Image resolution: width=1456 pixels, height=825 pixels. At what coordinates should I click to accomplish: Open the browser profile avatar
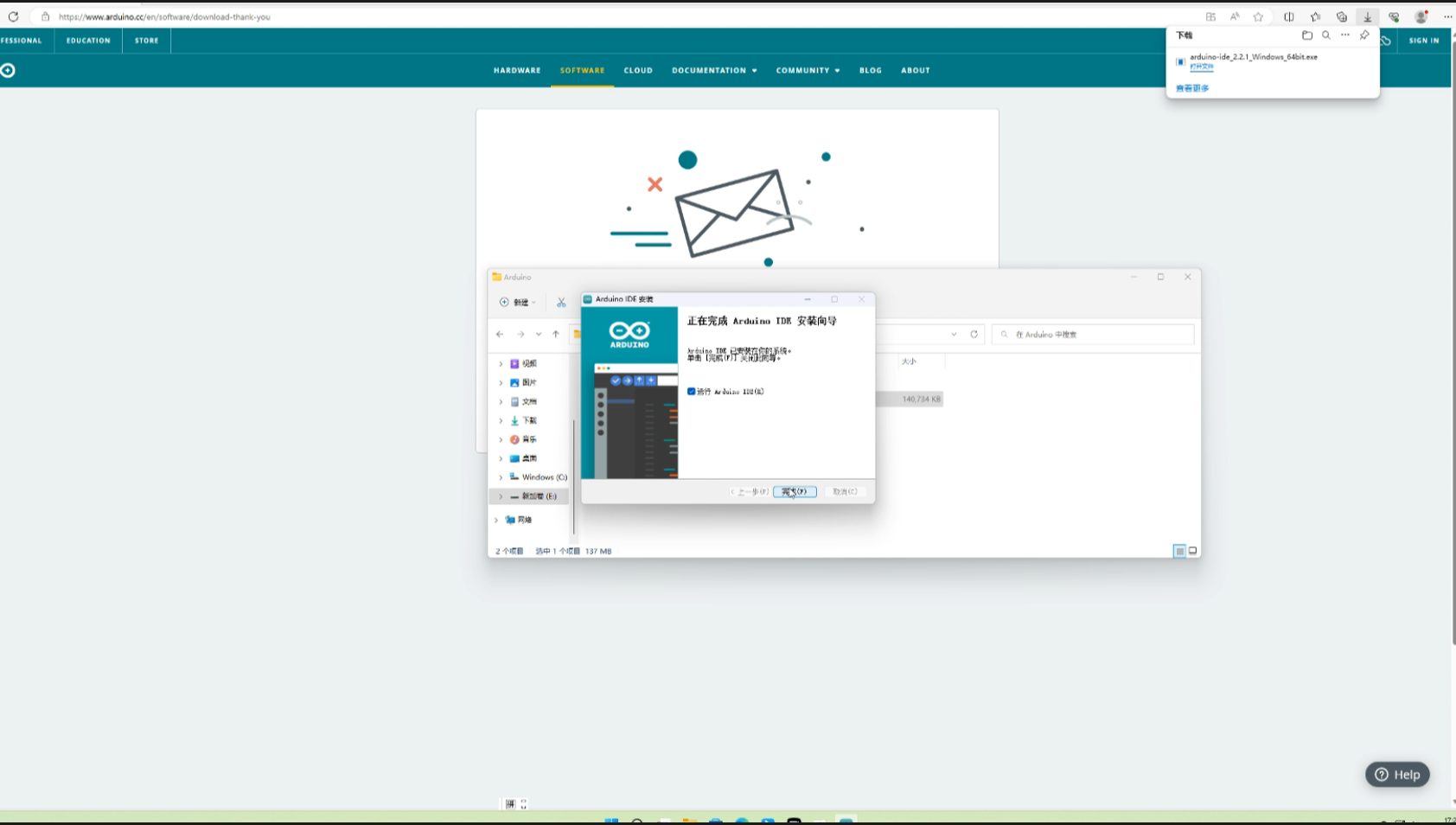coord(1421,16)
